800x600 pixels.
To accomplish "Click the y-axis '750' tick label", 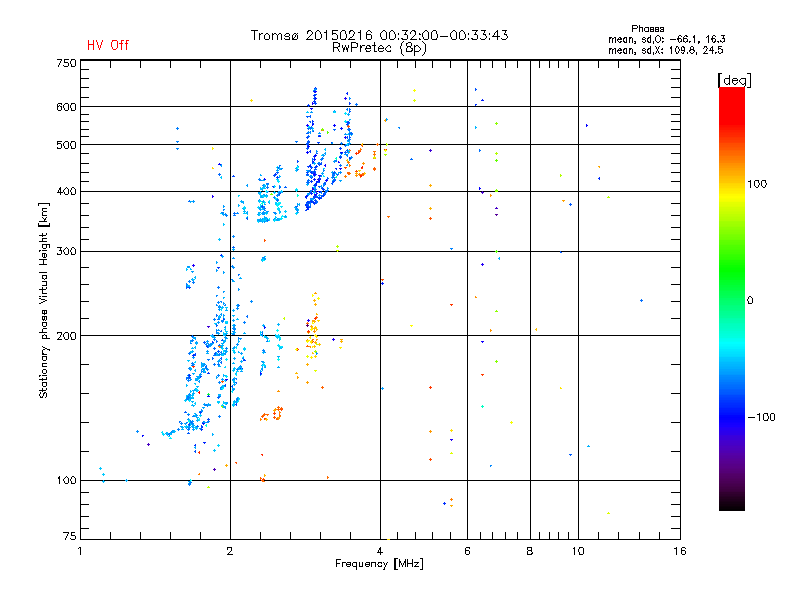I will (x=66, y=63).
